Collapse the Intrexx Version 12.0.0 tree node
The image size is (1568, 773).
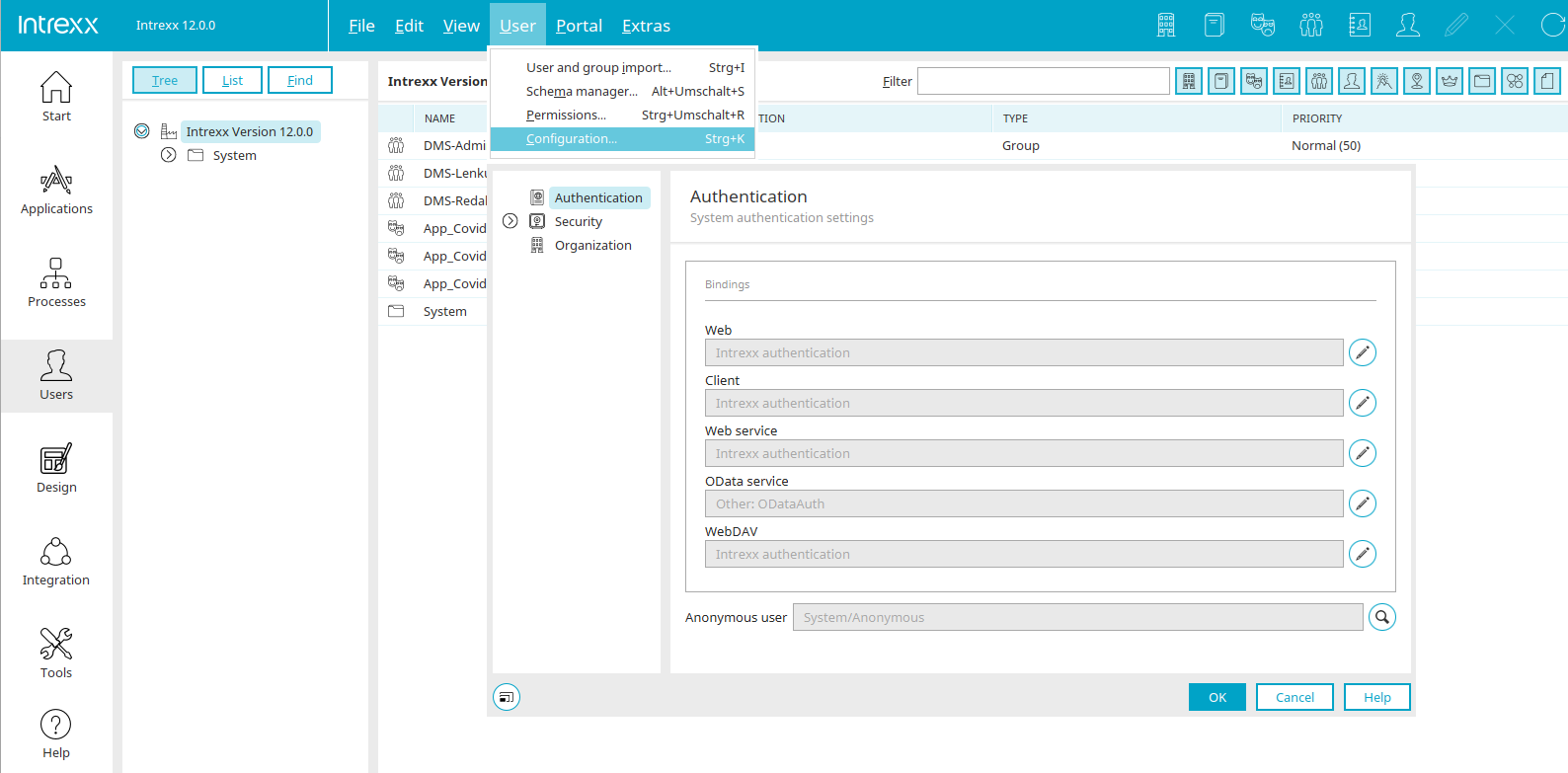(x=142, y=131)
